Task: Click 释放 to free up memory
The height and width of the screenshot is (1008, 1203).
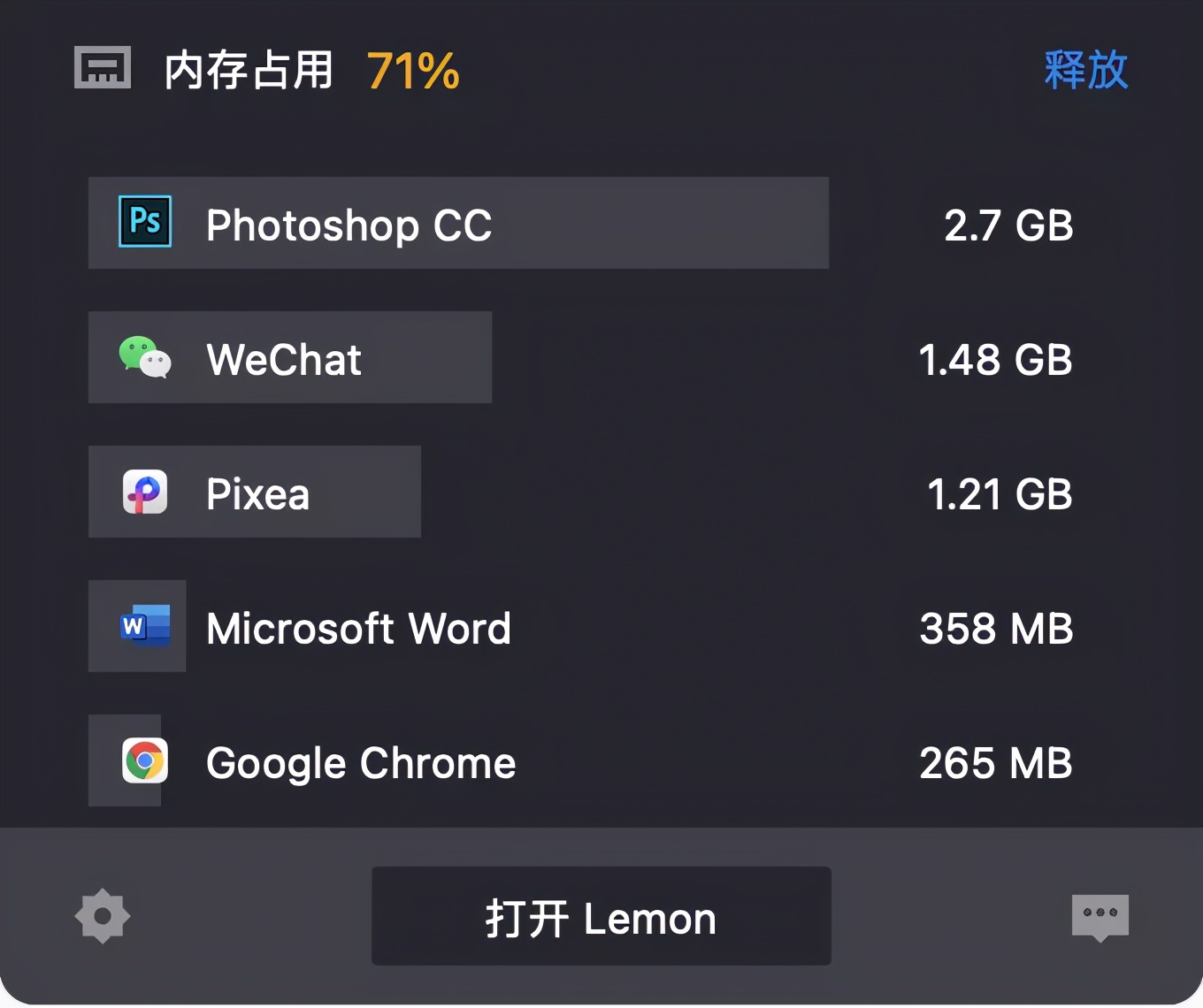Action: click(x=1086, y=71)
